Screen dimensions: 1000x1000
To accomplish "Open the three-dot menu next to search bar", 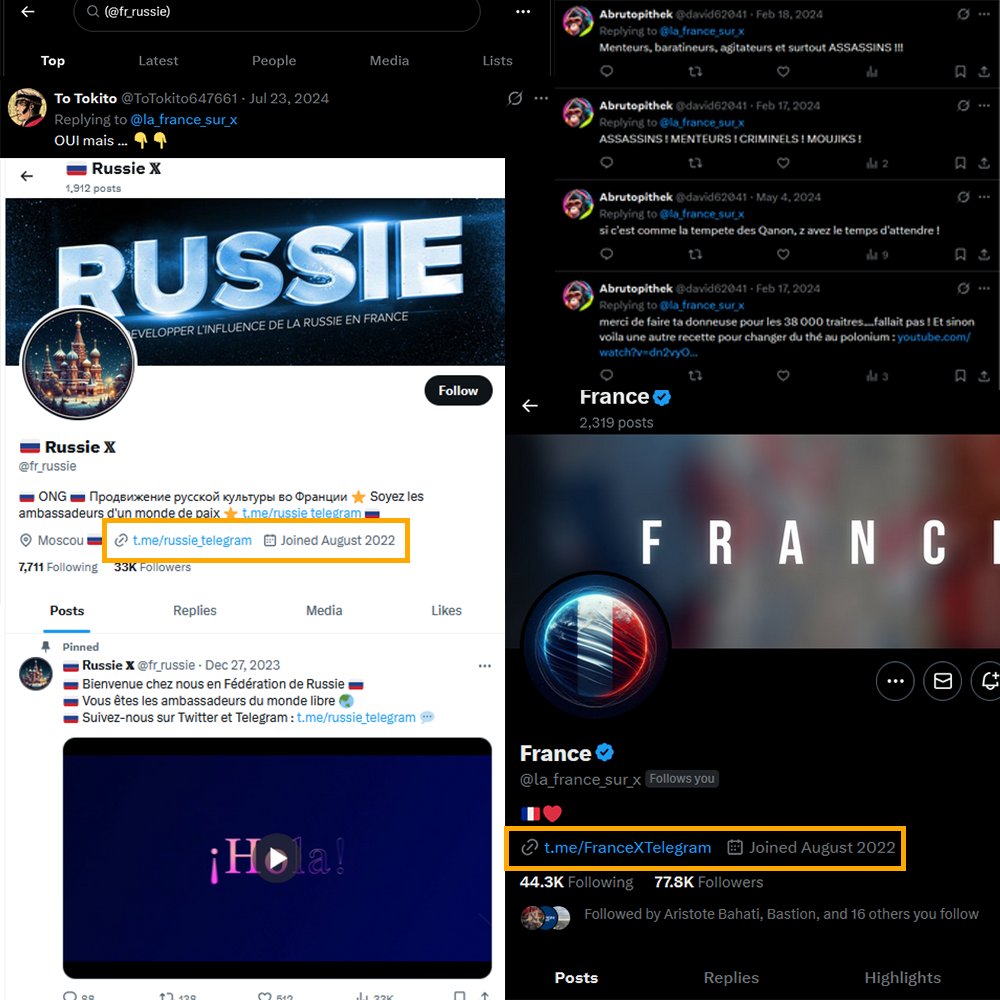I will pyautogui.click(x=523, y=11).
